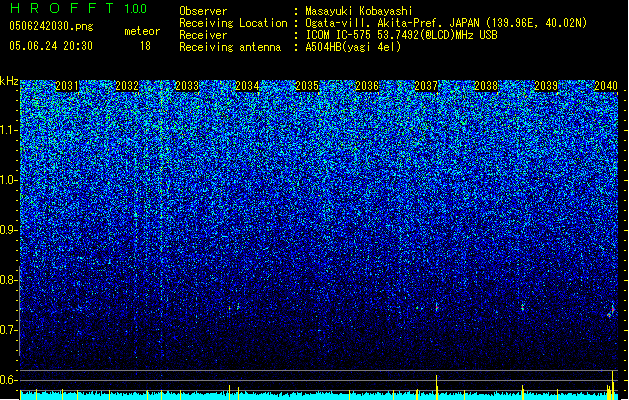The width and height of the screenshot is (629, 400).
Task: Click the 2036 time marker
Action: click(x=367, y=86)
